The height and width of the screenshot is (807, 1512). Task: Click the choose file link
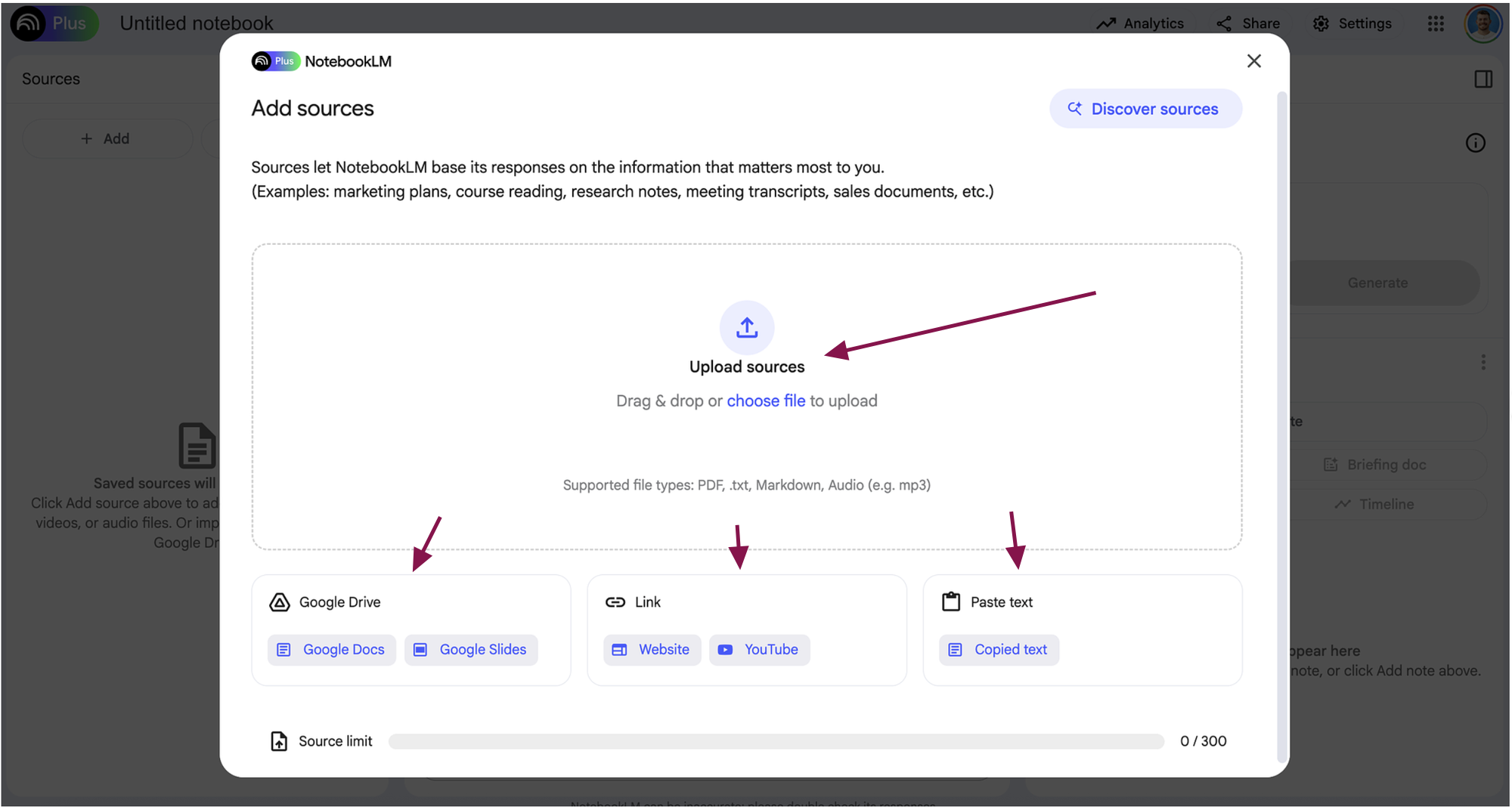click(765, 401)
